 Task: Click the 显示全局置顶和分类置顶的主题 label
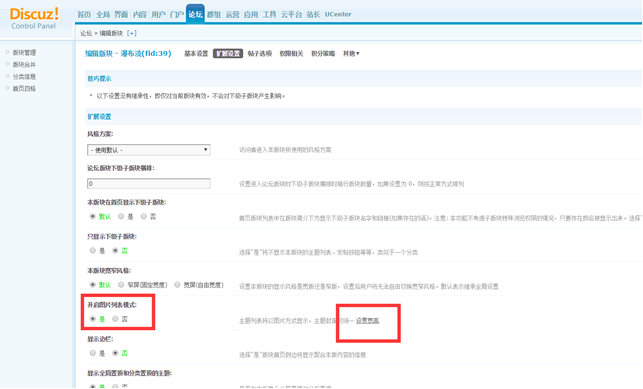pyautogui.click(x=129, y=373)
